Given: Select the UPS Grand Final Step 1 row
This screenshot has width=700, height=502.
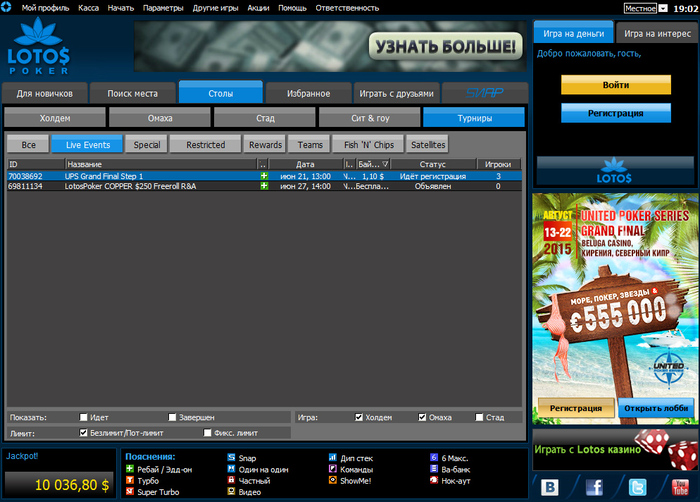Looking at the screenshot, I should click(264, 176).
